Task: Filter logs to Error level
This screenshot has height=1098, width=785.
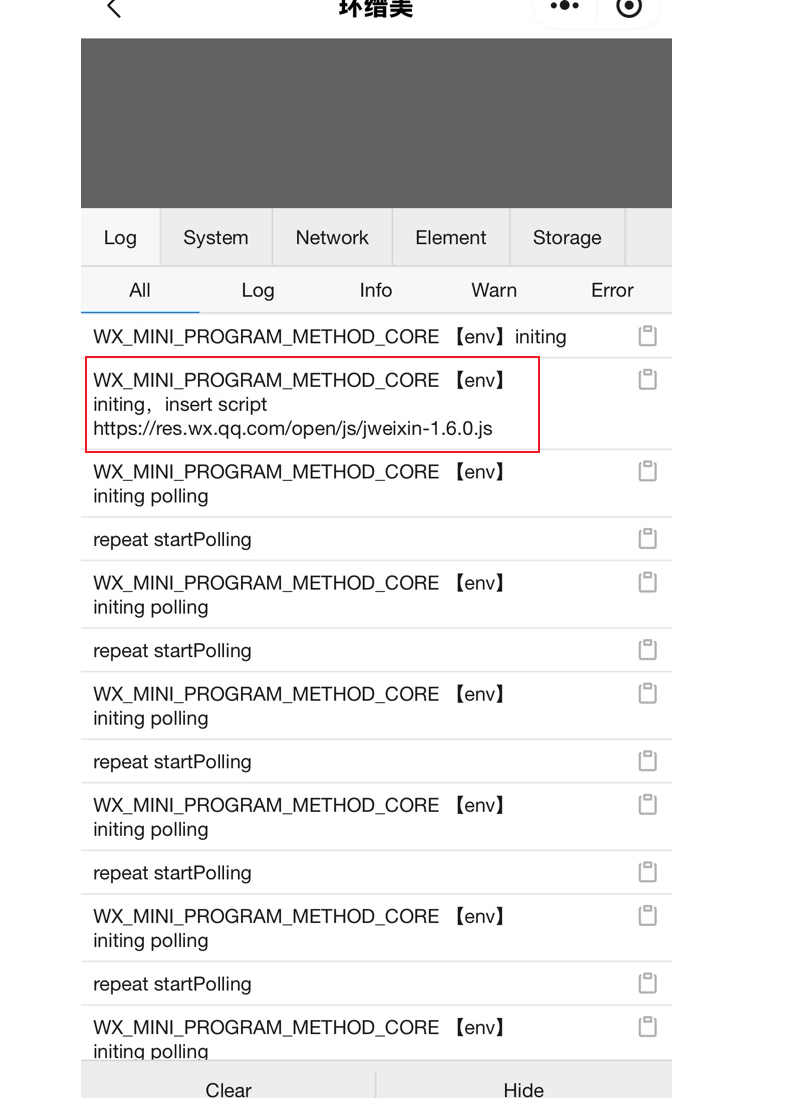Action: click(612, 290)
